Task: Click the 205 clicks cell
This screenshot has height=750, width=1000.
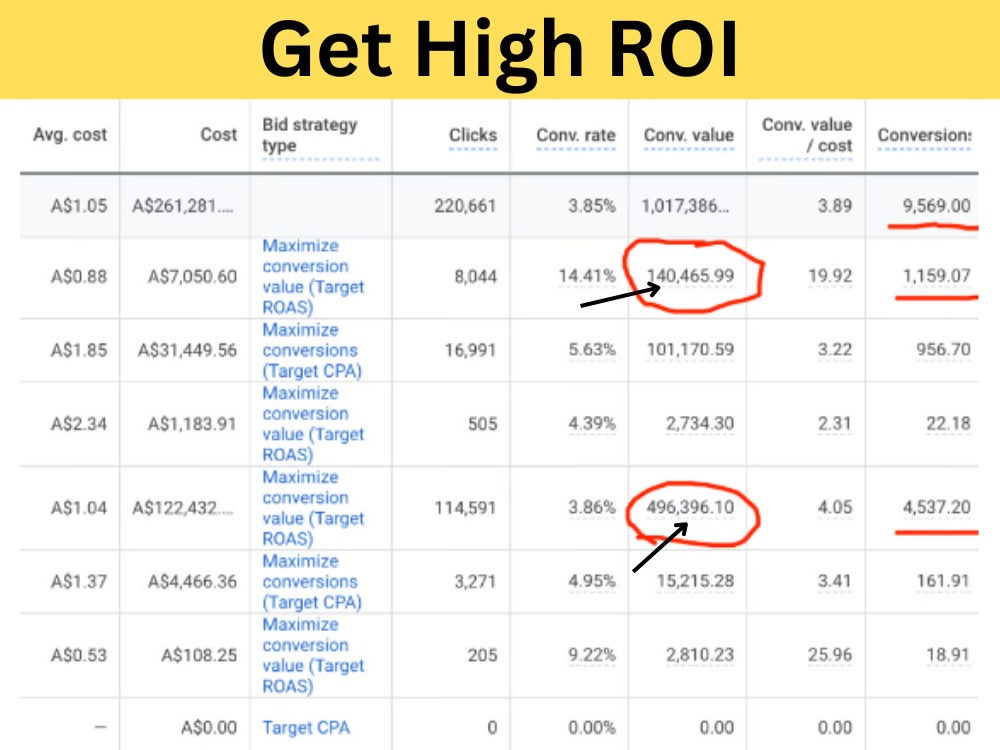Action: (x=482, y=655)
